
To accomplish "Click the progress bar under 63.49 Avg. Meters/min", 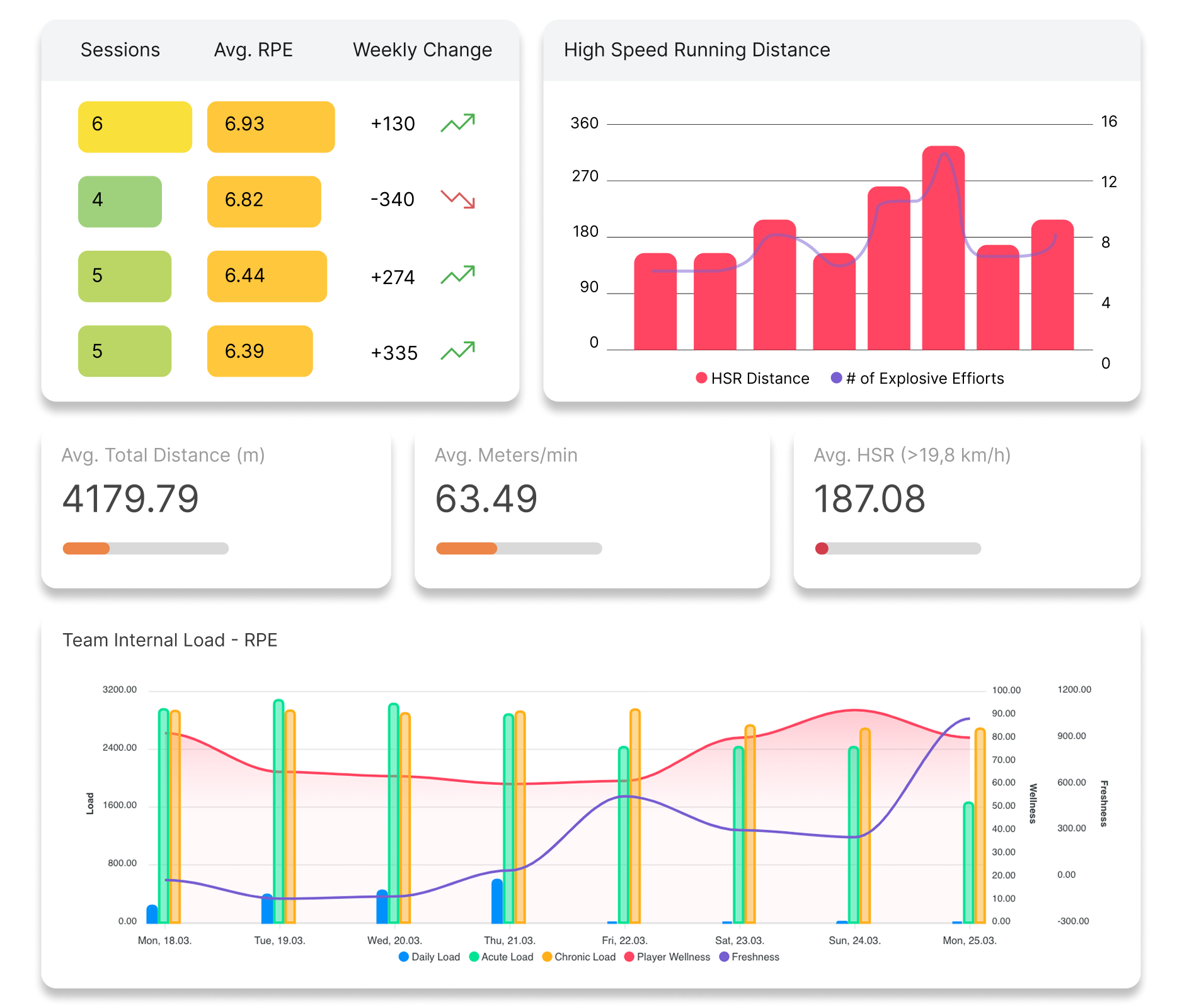I will pos(518,548).
